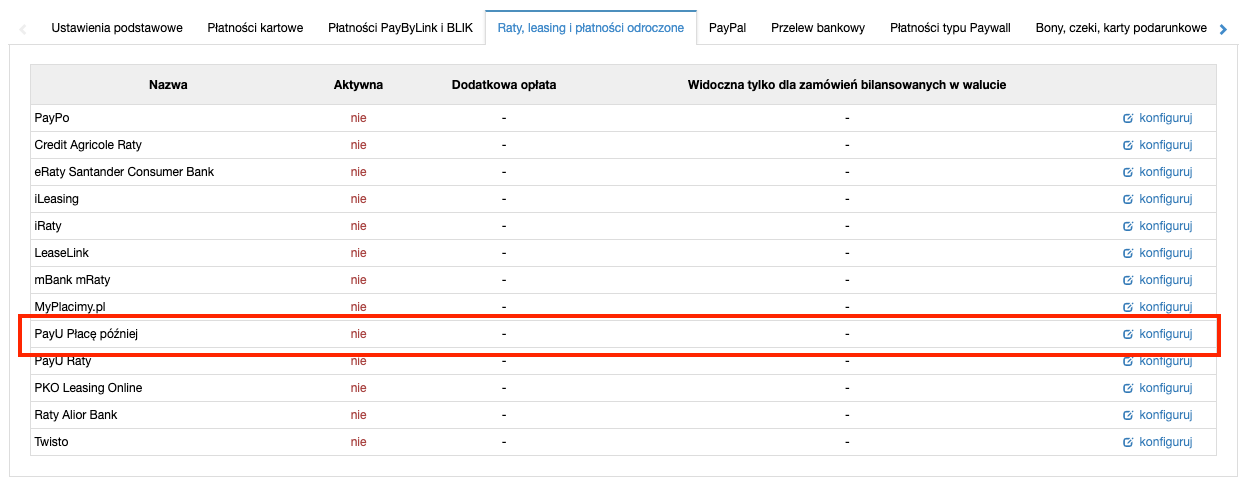The width and height of the screenshot is (1245, 485).
Task: Select the PKO Leasing Online name cell
Action: pyautogui.click(x=88, y=388)
